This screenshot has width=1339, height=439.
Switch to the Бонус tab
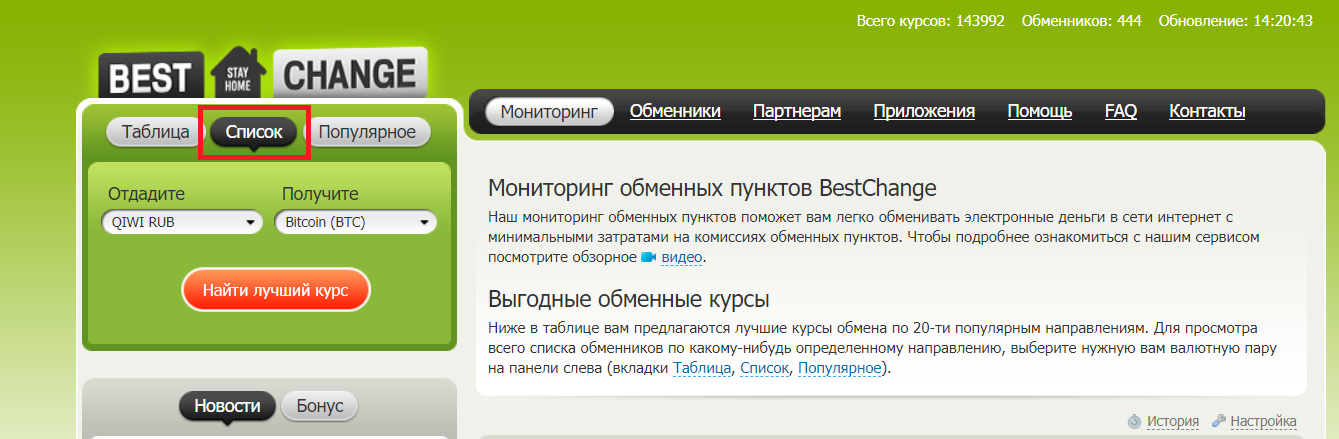click(x=319, y=406)
